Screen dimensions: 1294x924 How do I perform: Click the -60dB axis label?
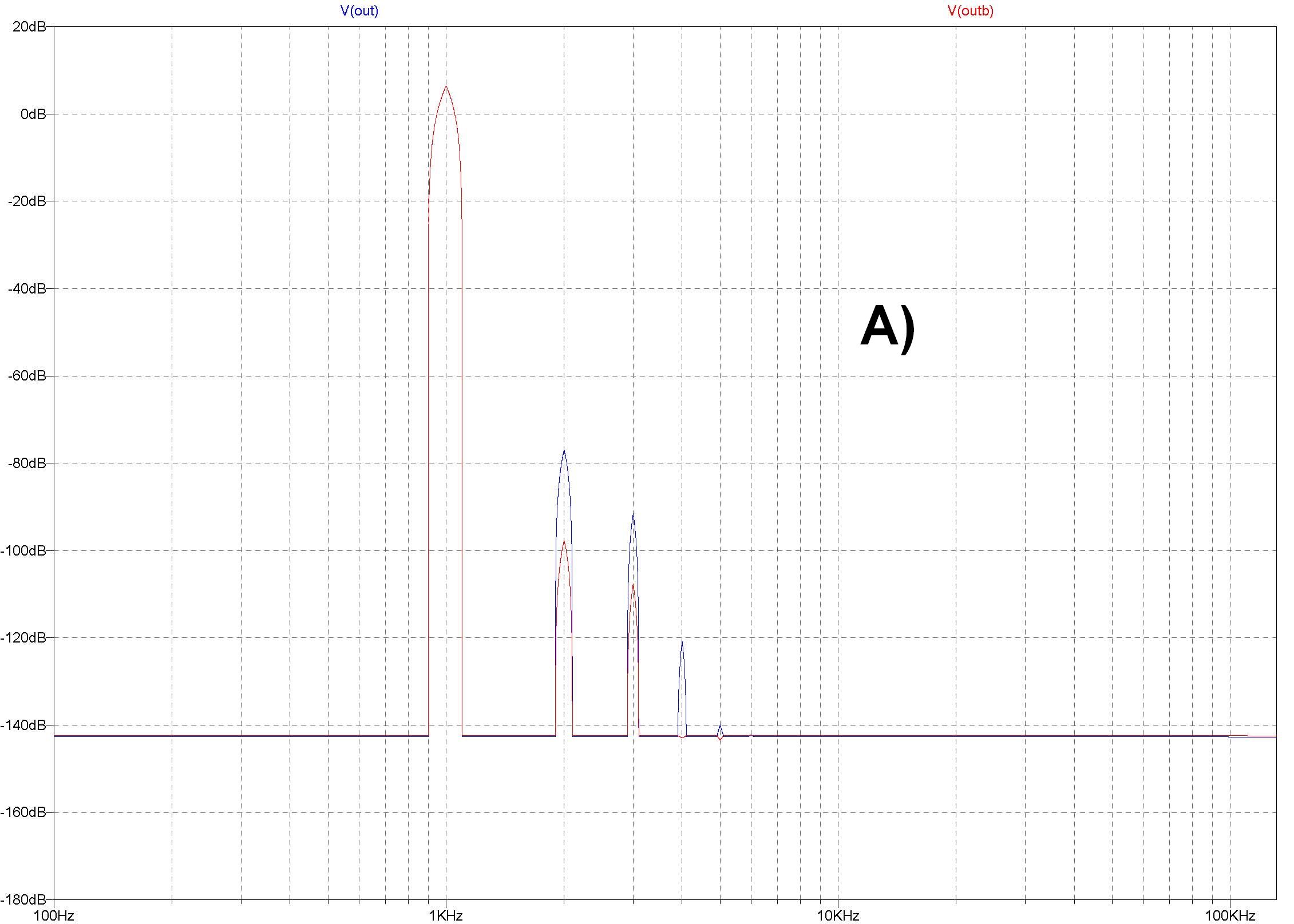26,376
